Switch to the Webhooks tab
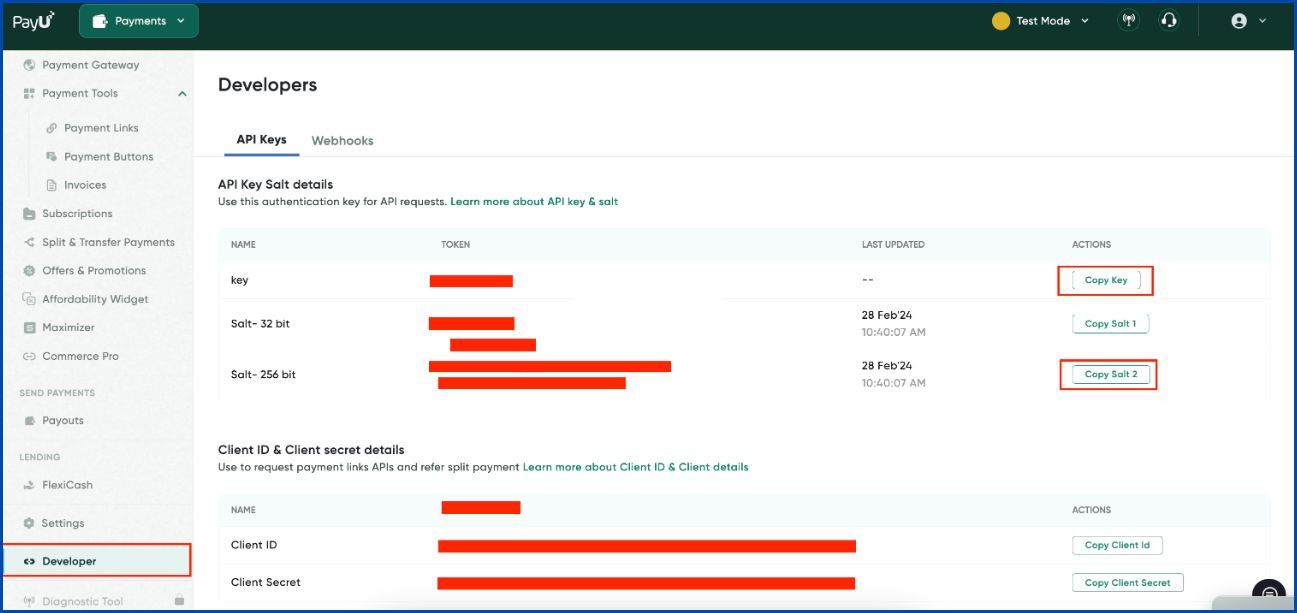 342,140
